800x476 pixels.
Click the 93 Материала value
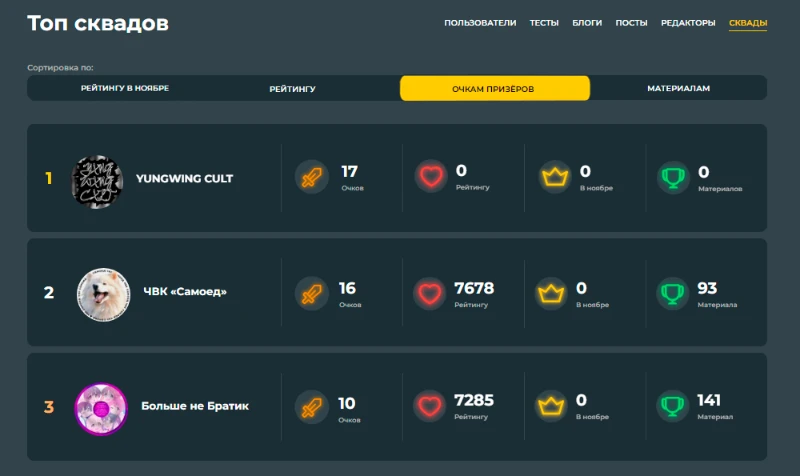click(707, 288)
